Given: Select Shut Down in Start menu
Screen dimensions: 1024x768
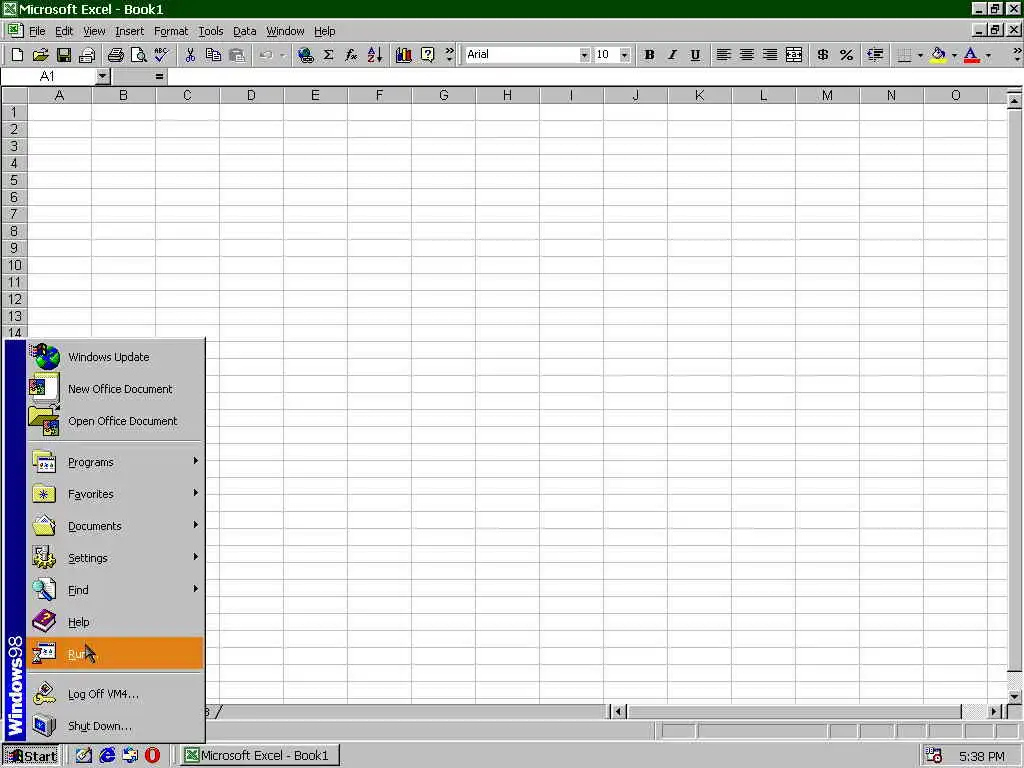Looking at the screenshot, I should click(x=116, y=726).
